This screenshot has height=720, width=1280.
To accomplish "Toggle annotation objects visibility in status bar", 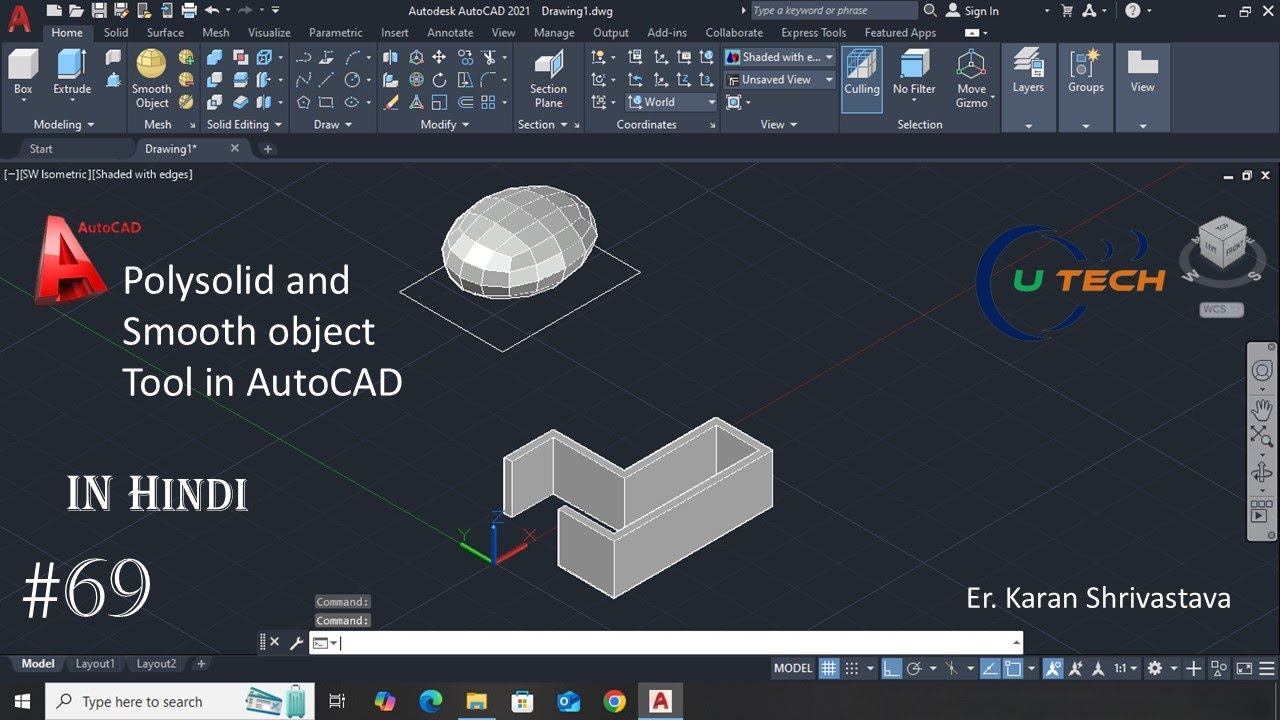I will (1053, 668).
